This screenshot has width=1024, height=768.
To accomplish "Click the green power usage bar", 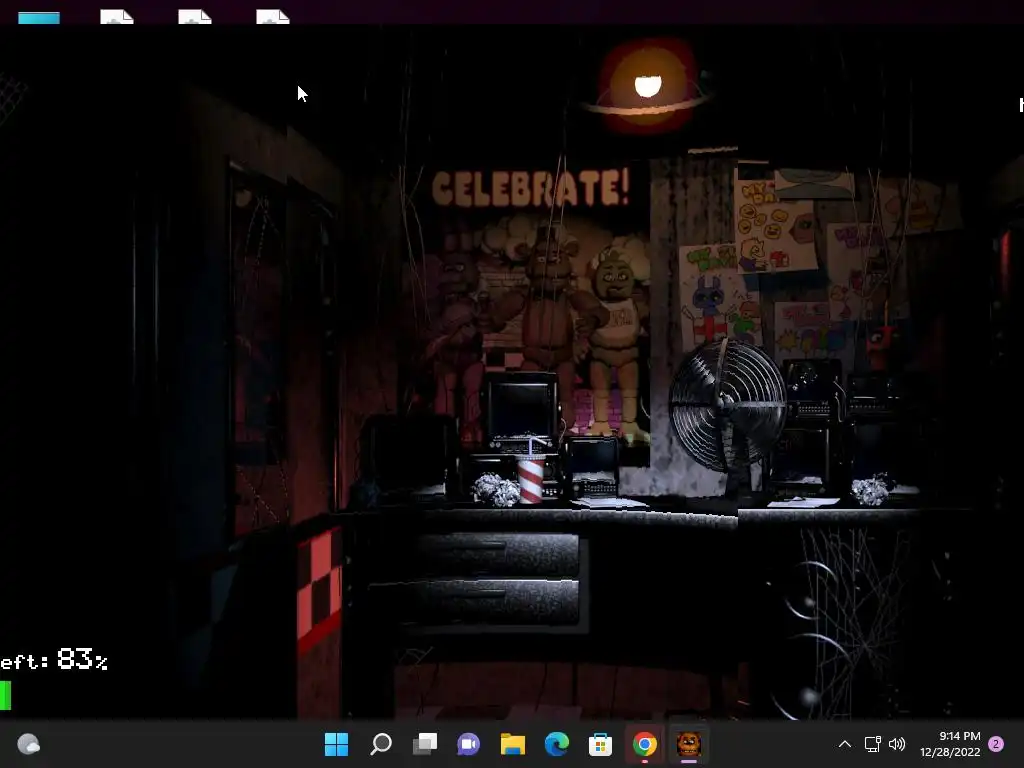I will 5,696.
